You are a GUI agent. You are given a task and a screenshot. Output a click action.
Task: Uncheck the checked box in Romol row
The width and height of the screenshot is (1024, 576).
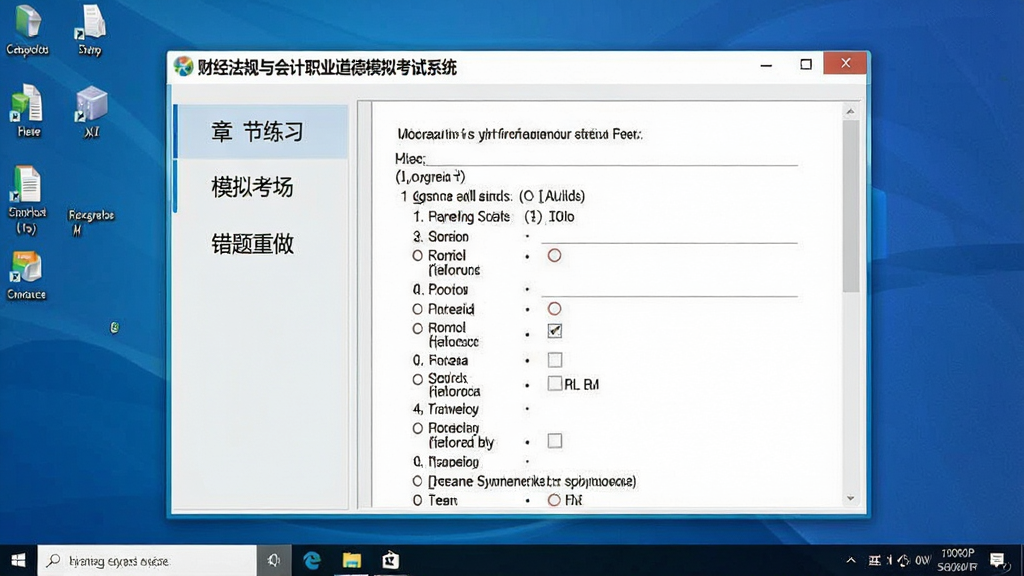point(555,331)
